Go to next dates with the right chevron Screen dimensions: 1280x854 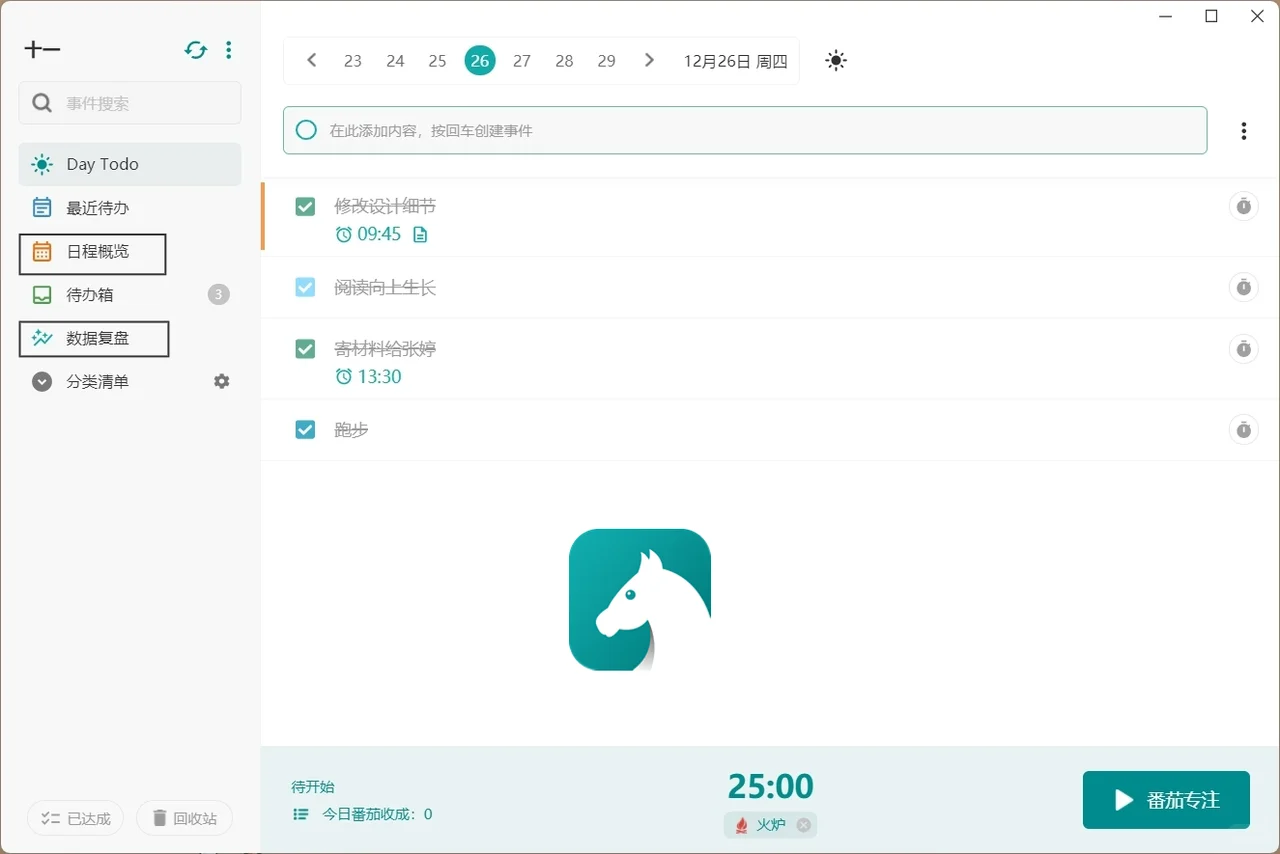pyautogui.click(x=648, y=60)
